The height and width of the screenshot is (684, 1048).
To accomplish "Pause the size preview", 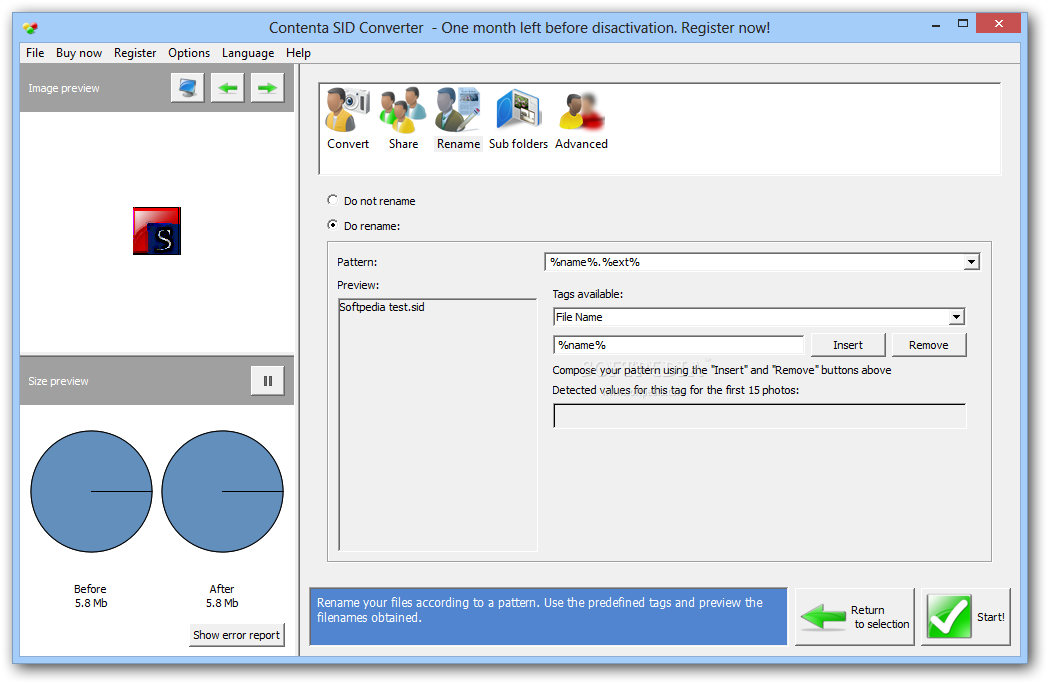I will pyautogui.click(x=267, y=380).
